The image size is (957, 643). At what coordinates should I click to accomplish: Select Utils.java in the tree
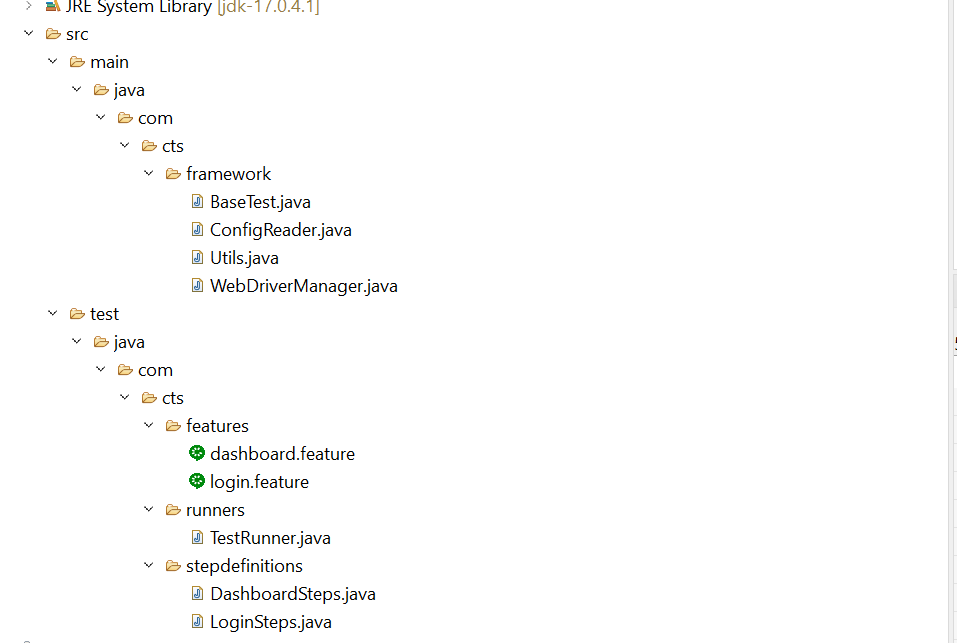(x=243, y=257)
